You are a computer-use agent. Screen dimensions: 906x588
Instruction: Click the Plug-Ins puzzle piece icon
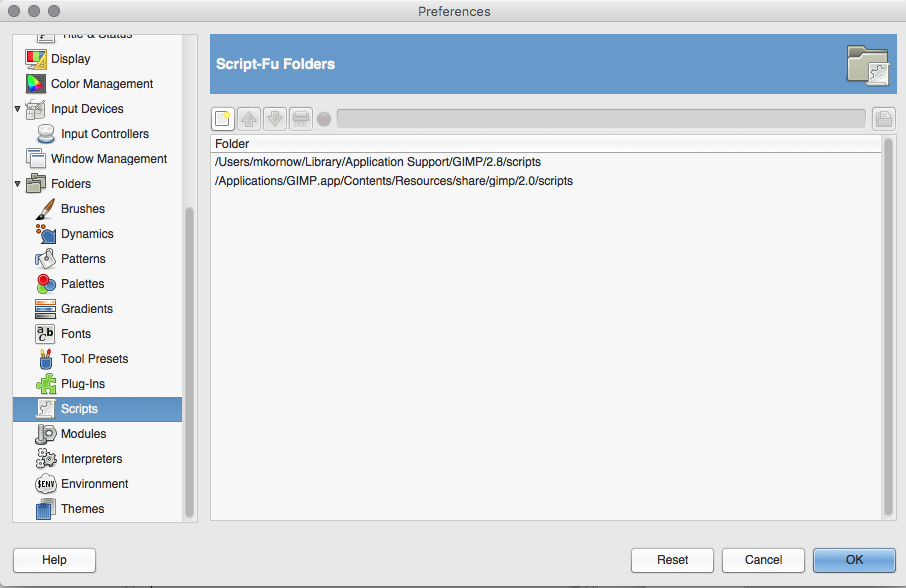[46, 384]
